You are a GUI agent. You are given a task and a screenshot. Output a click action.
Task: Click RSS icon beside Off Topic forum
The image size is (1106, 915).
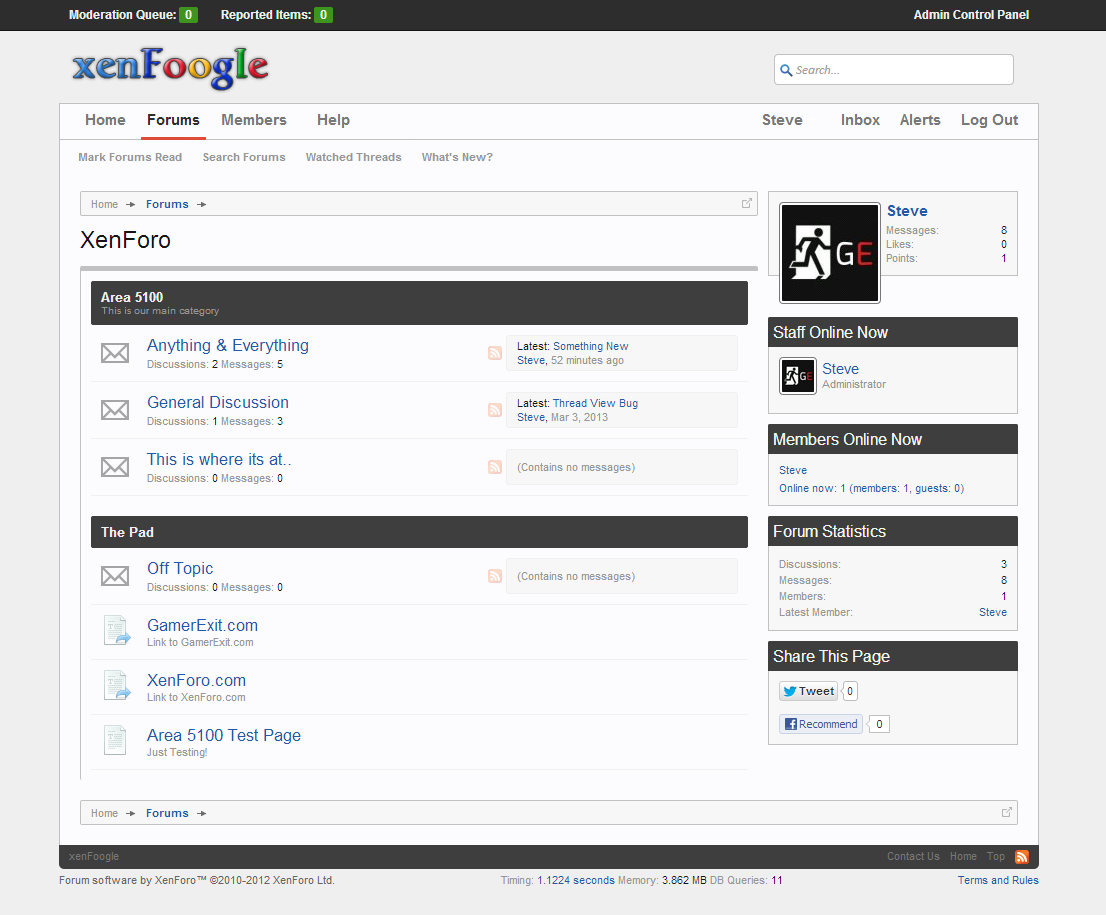point(494,576)
